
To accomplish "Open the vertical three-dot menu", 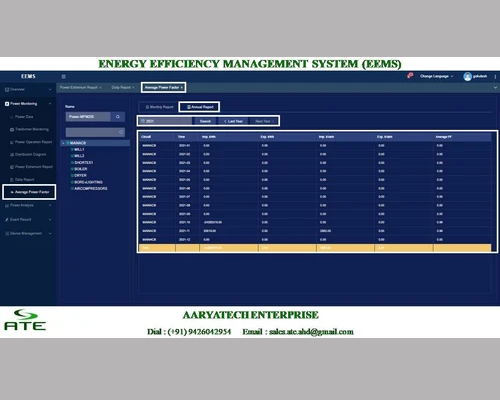I will (495, 77).
